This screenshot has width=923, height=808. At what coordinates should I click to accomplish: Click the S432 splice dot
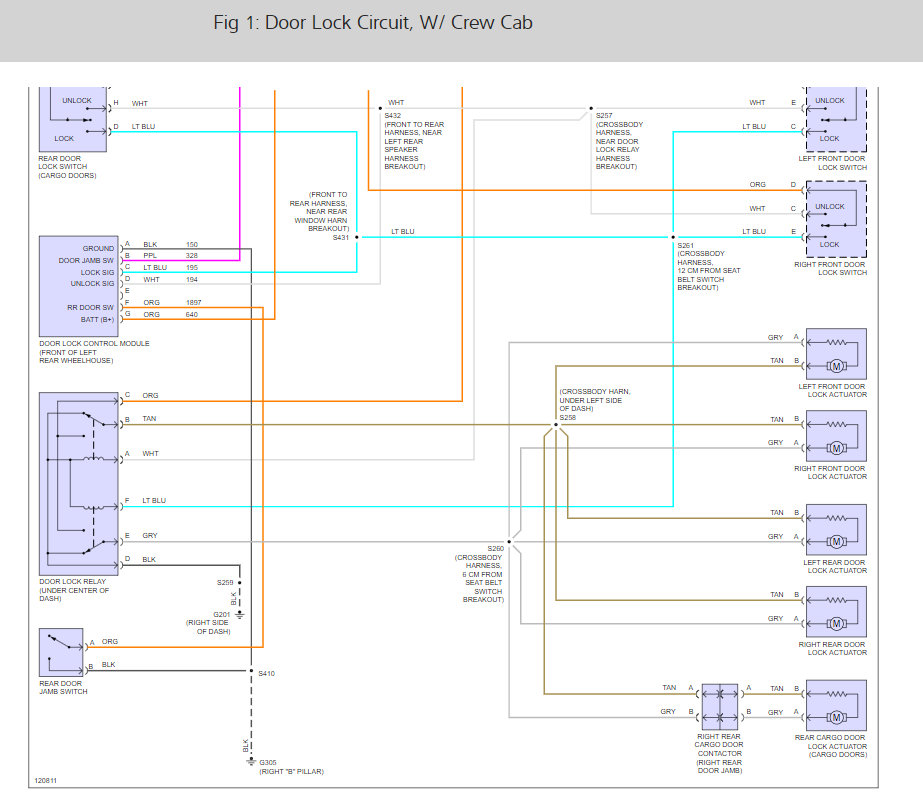[380, 108]
